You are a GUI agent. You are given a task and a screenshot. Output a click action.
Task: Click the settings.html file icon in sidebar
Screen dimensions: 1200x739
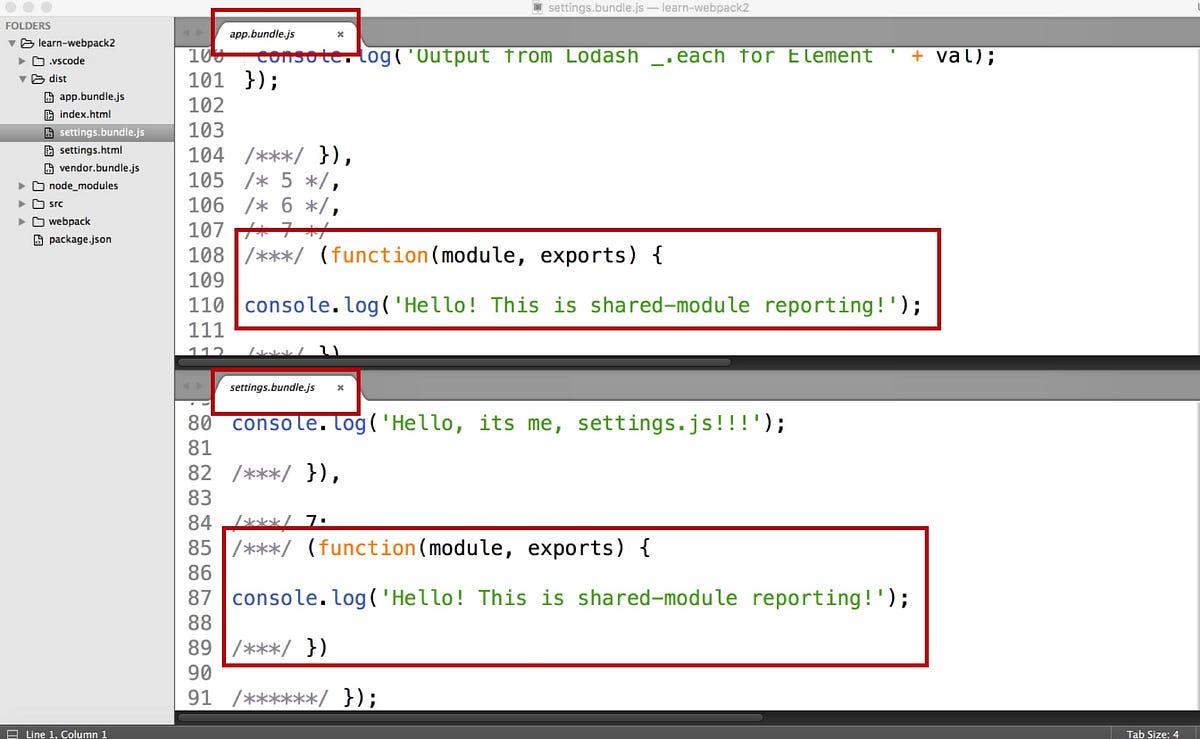pyautogui.click(x=47, y=149)
